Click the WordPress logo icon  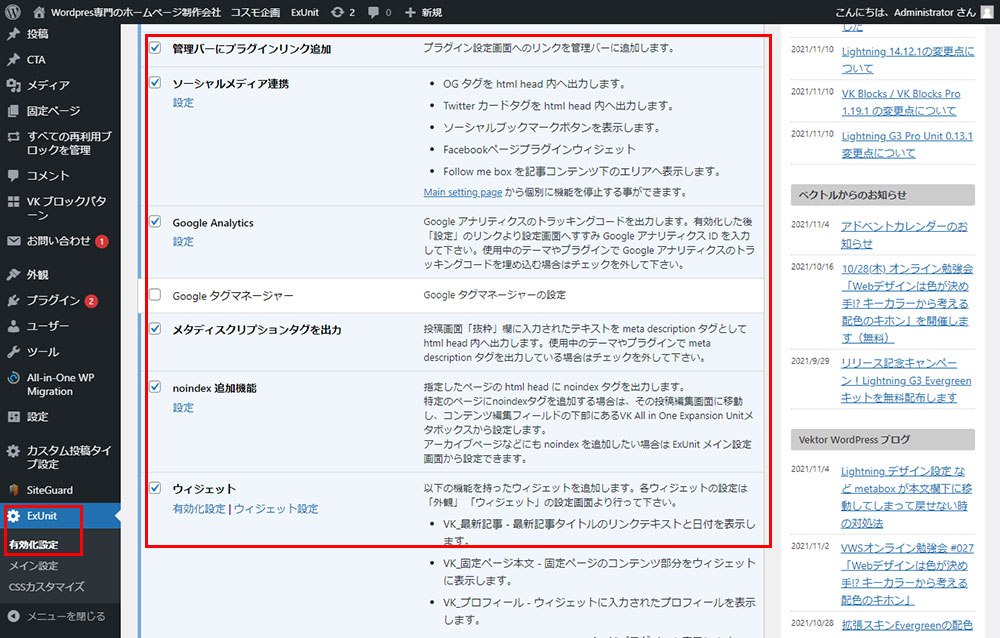tap(13, 12)
